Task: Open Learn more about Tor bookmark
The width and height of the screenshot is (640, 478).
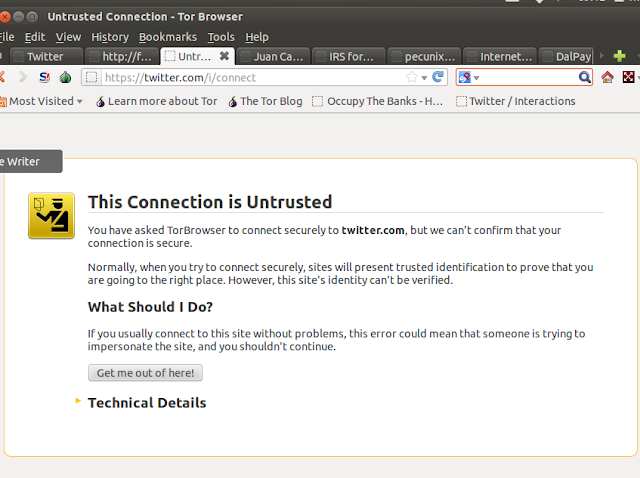Action: tap(157, 101)
